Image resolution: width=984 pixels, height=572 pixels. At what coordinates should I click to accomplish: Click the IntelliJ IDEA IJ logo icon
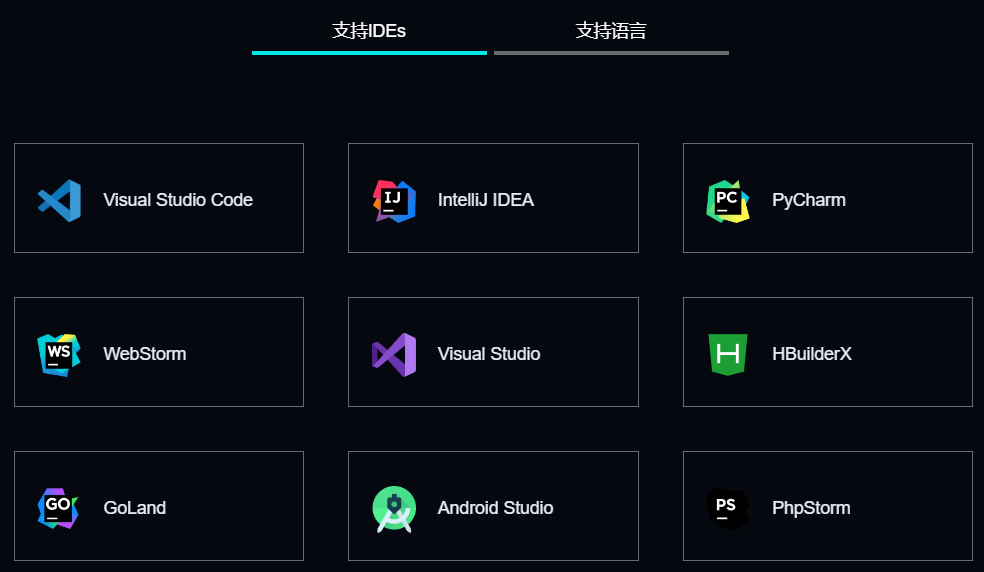(394, 201)
